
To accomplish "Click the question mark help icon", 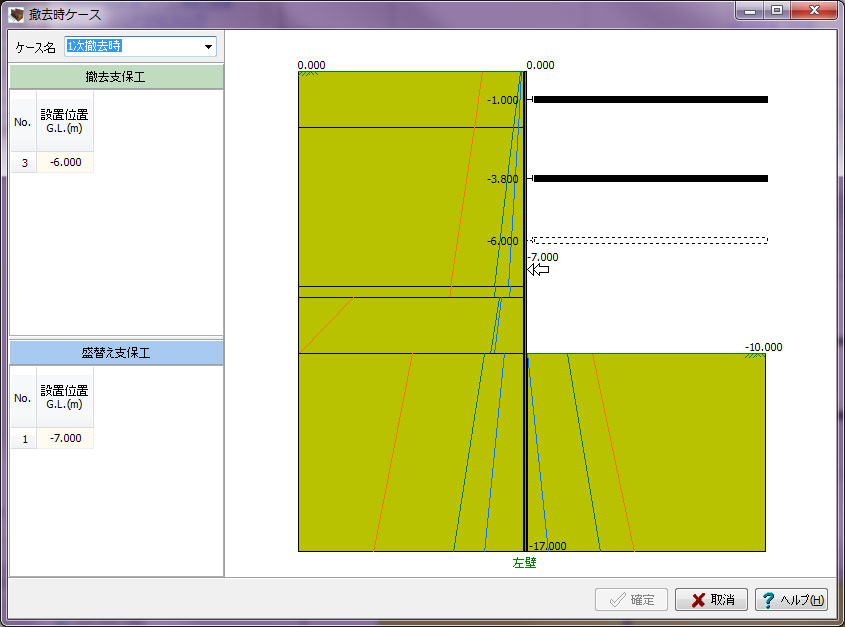I will [768, 600].
